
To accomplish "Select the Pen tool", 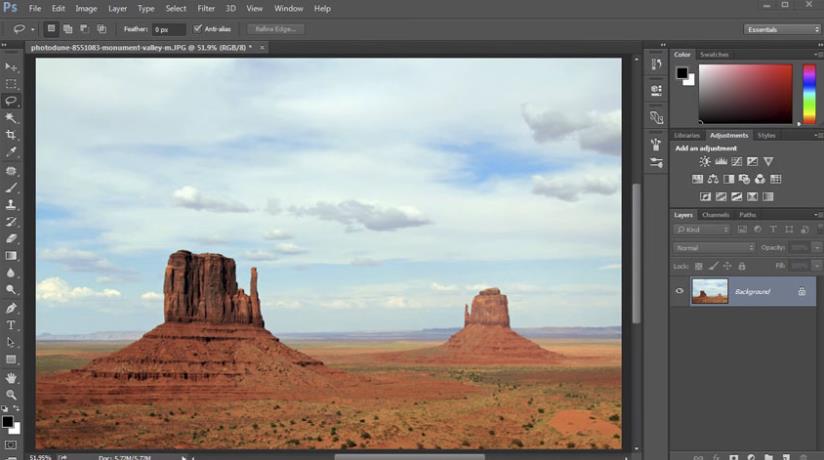I will [11, 309].
